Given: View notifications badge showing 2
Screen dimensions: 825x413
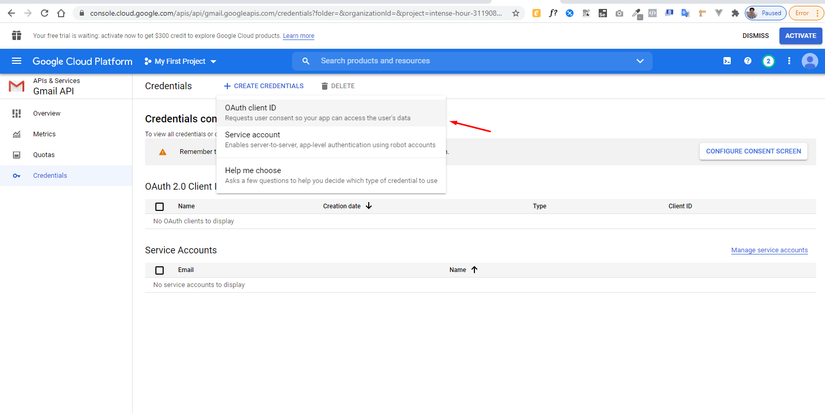Looking at the screenshot, I should coord(768,61).
